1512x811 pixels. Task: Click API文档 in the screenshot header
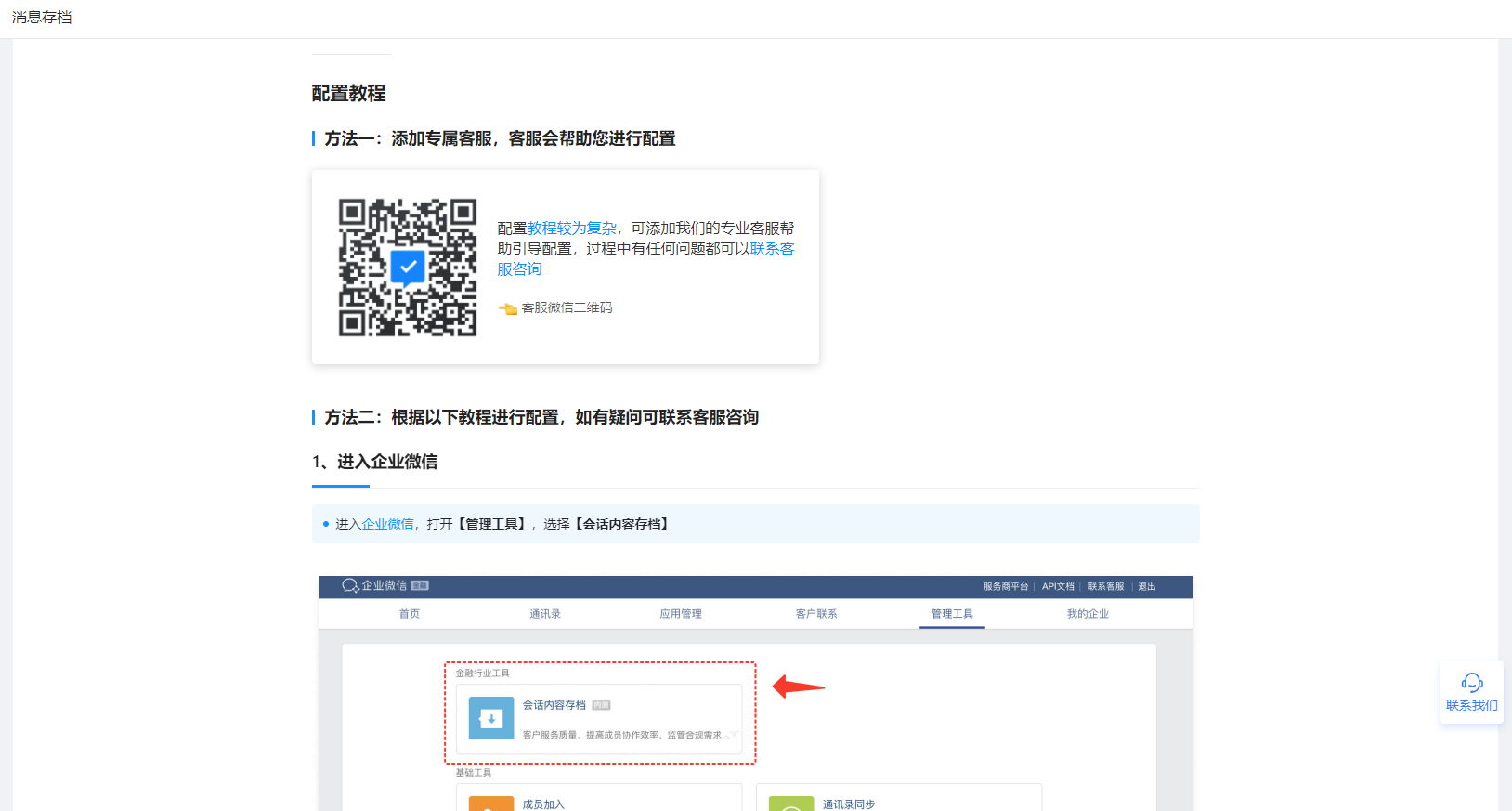(1058, 586)
